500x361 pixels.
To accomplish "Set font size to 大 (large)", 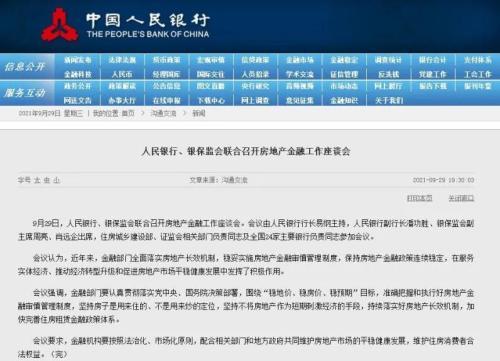I will pos(37,180).
